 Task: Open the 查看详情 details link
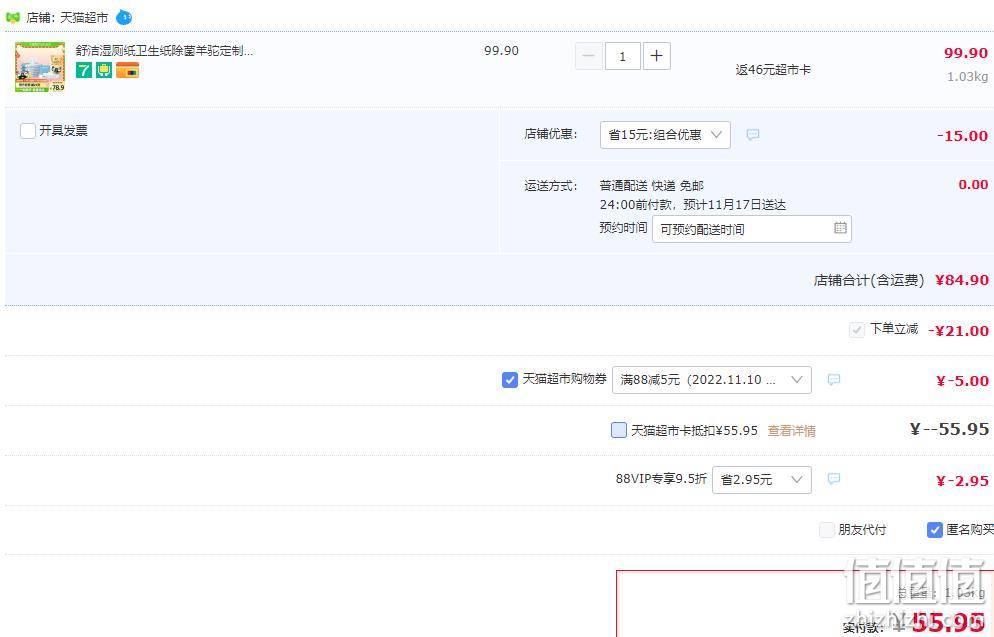tap(791, 431)
